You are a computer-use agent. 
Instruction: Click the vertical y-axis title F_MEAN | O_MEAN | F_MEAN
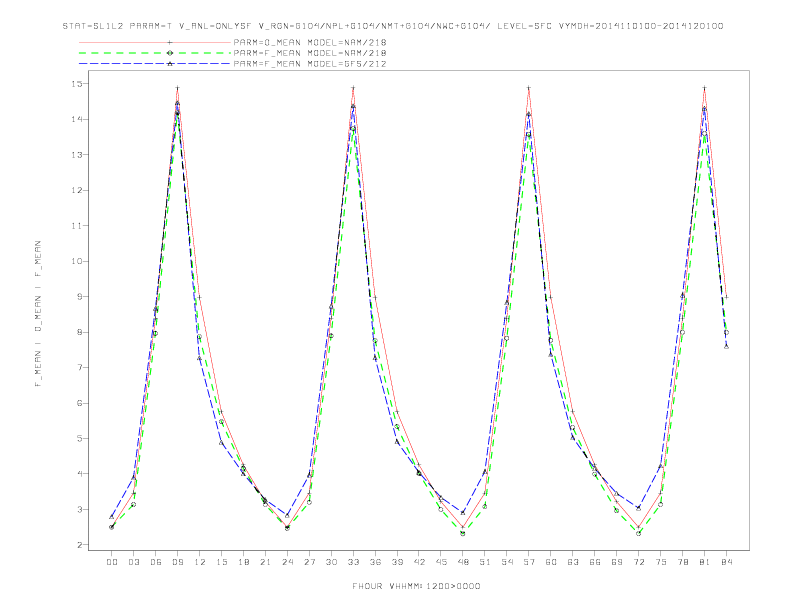[x=38, y=314]
